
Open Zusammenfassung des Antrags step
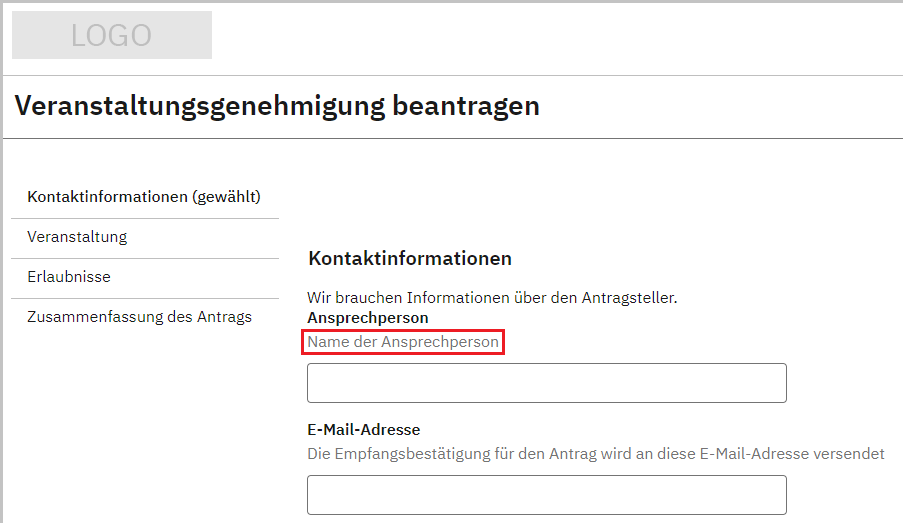139,317
